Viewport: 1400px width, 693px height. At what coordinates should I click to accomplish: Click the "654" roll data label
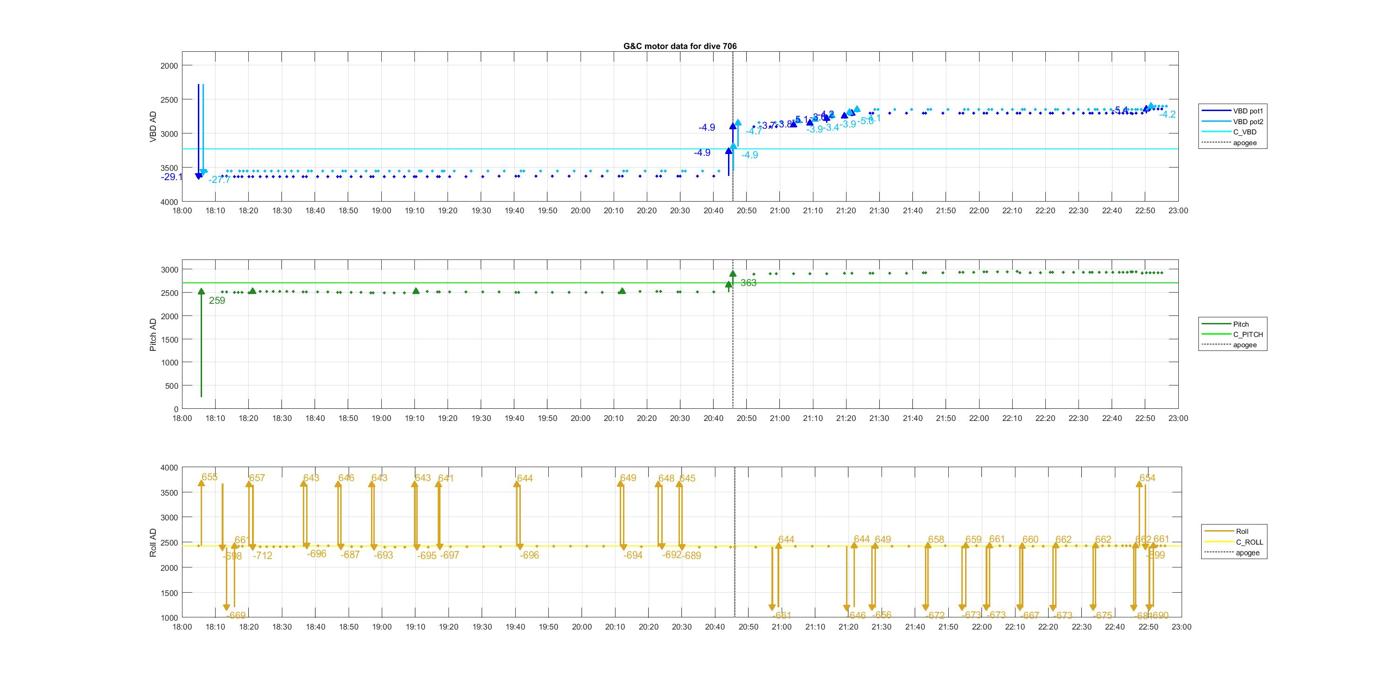pyautogui.click(x=1147, y=478)
